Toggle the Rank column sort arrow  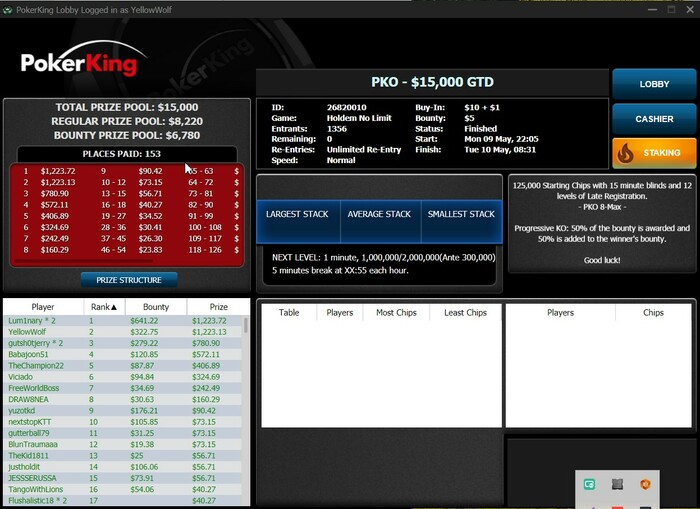tap(114, 307)
